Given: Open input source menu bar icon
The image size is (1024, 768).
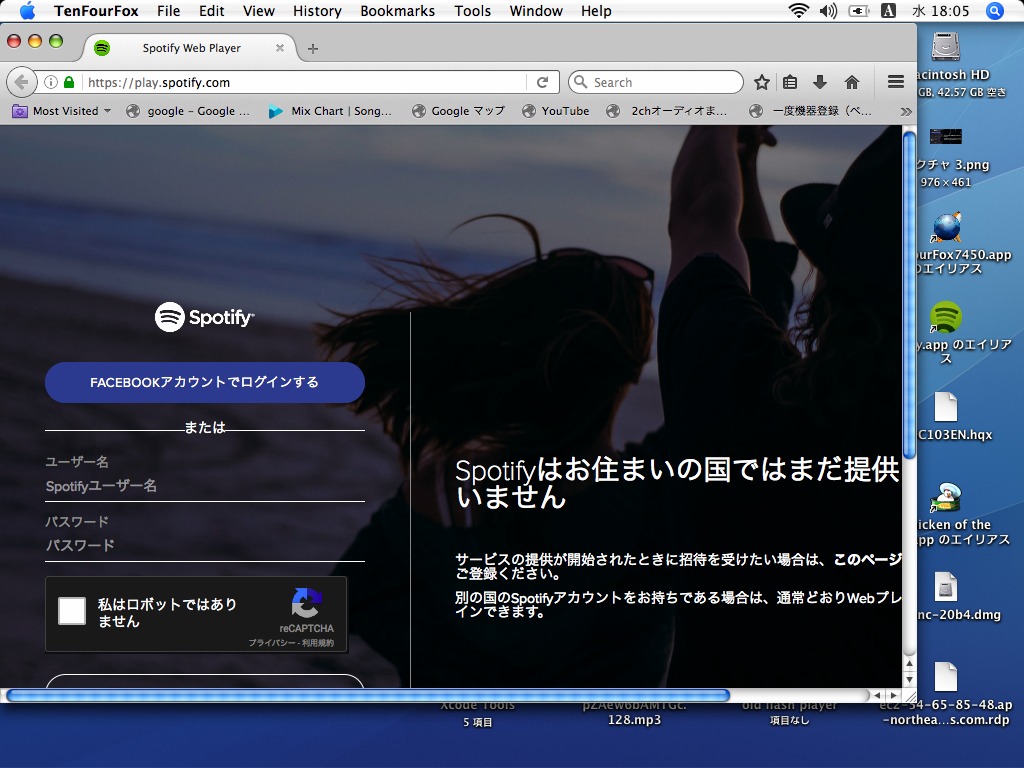Looking at the screenshot, I should [888, 11].
